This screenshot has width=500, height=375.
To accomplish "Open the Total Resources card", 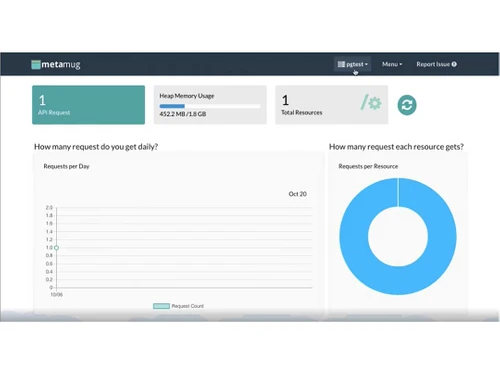I will click(332, 105).
